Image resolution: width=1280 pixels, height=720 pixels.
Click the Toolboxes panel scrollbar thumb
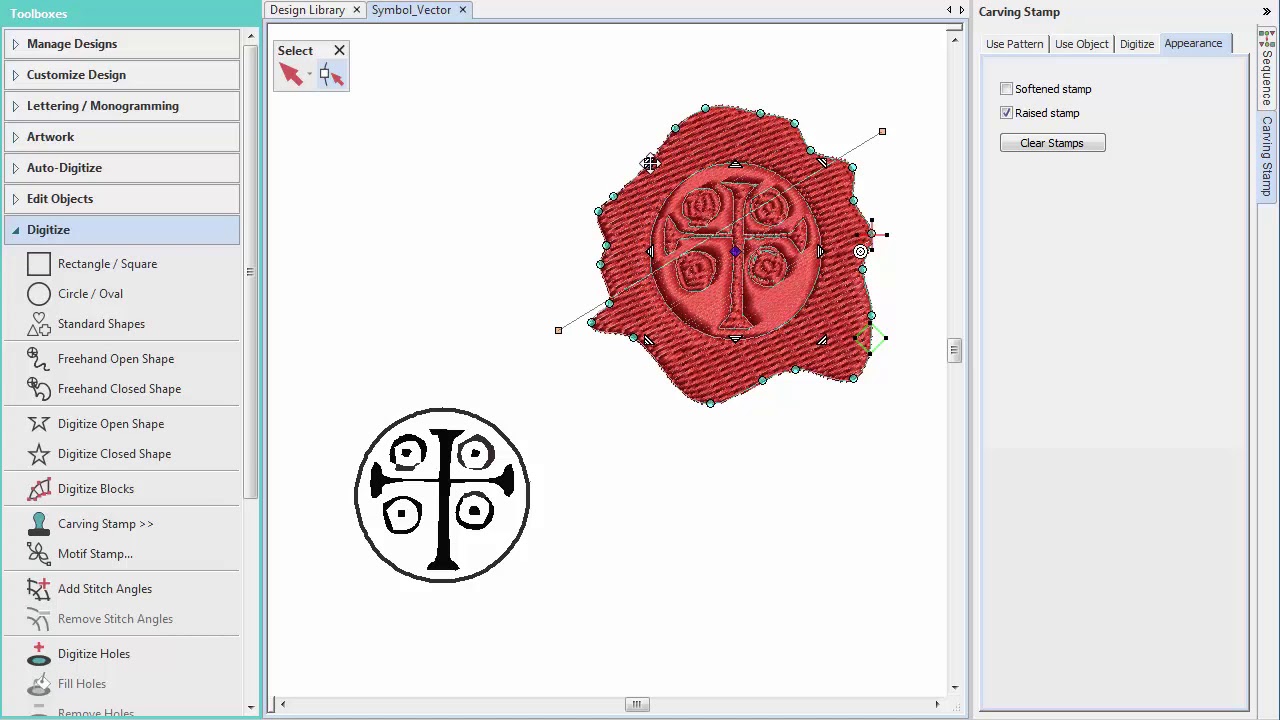250,272
